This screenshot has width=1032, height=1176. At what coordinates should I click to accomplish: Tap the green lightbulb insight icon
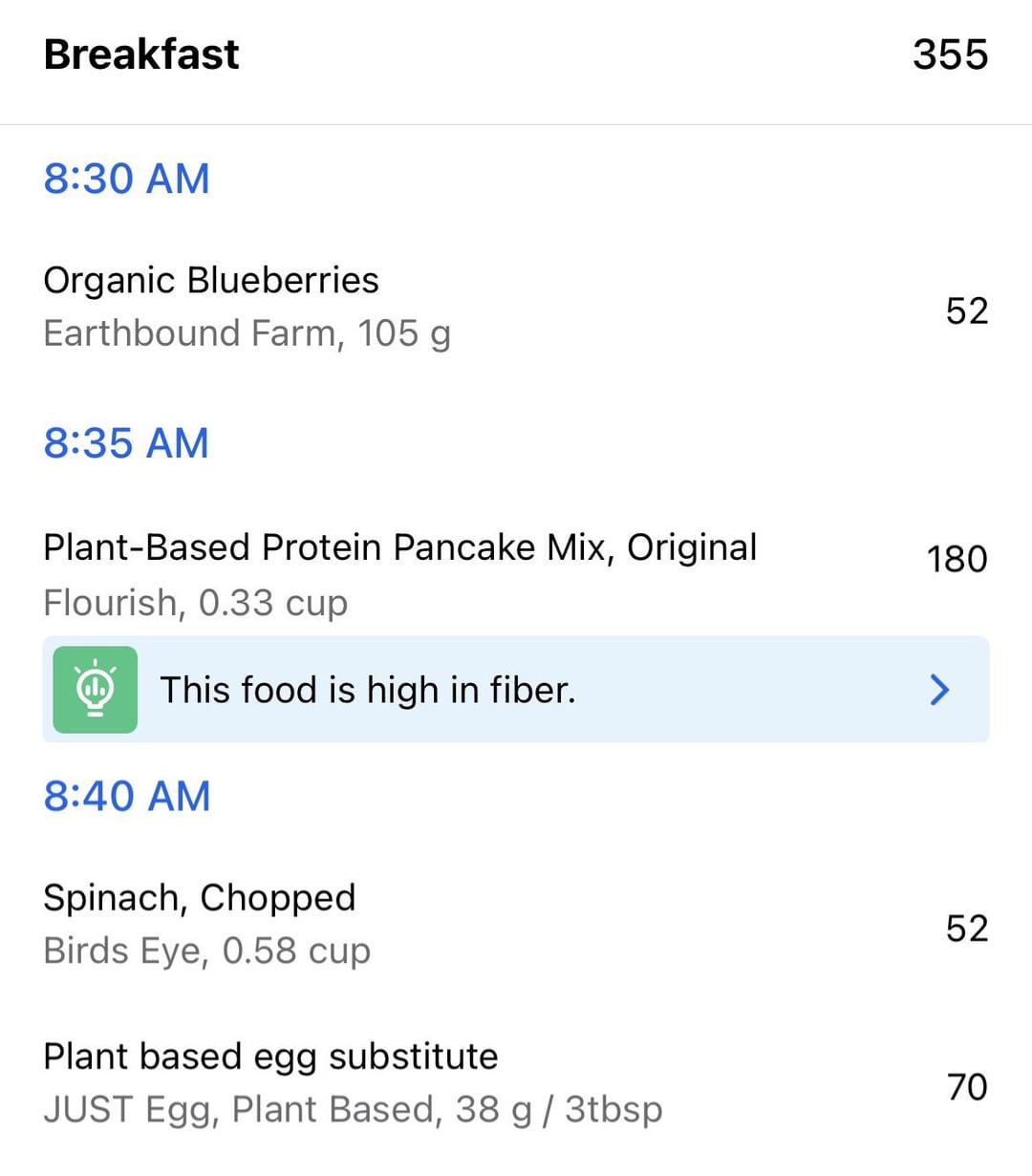tap(95, 690)
